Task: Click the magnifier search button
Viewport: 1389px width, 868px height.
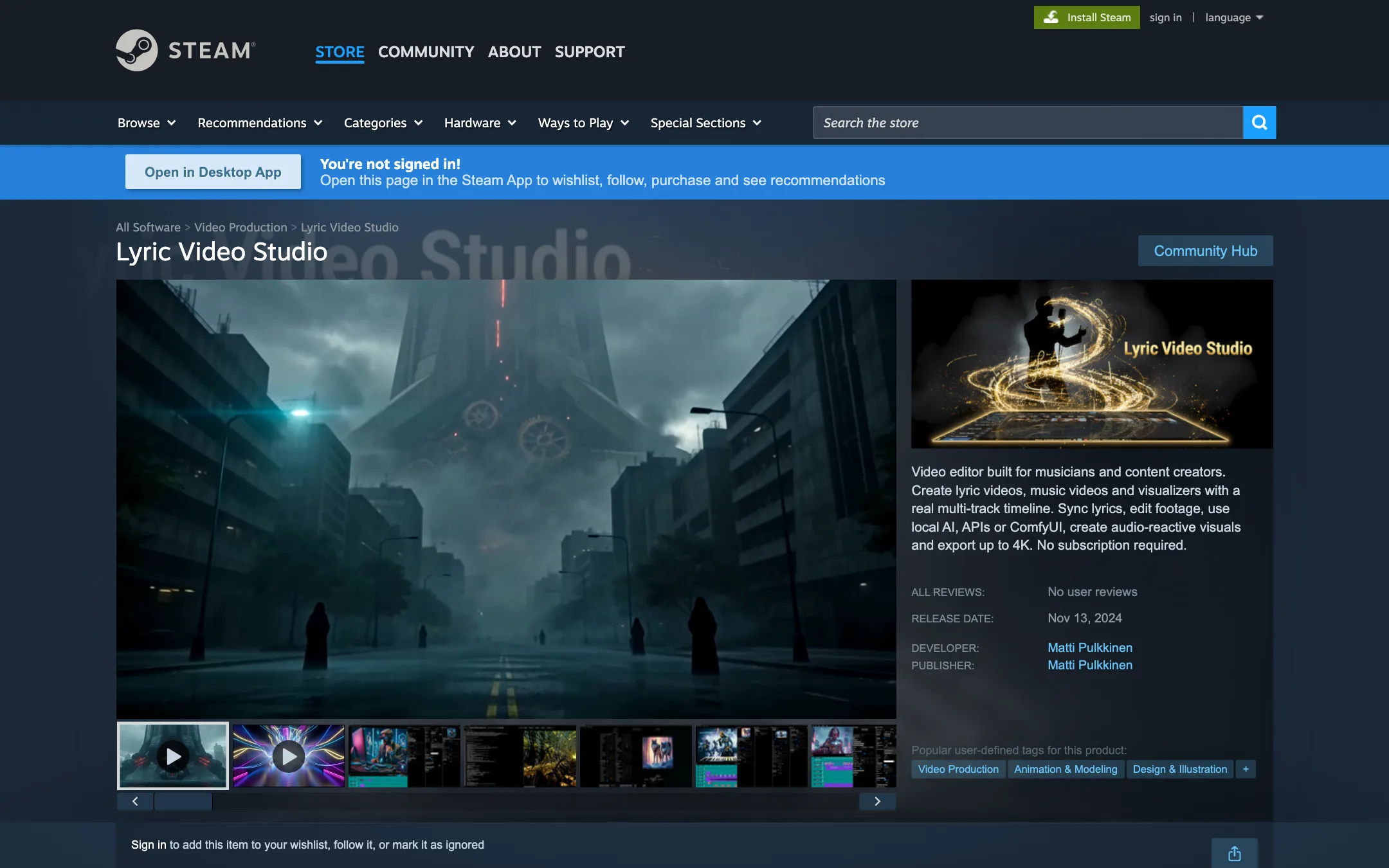Action: tap(1259, 122)
